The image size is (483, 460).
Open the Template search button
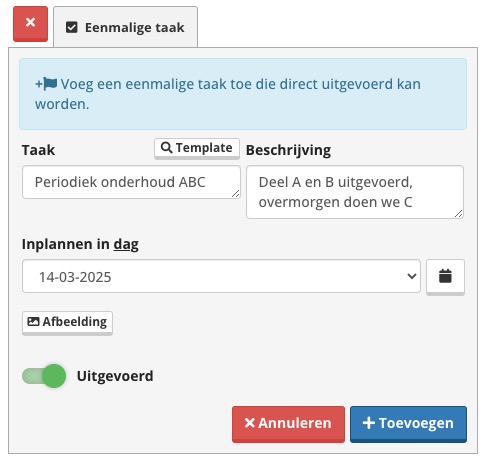197,148
